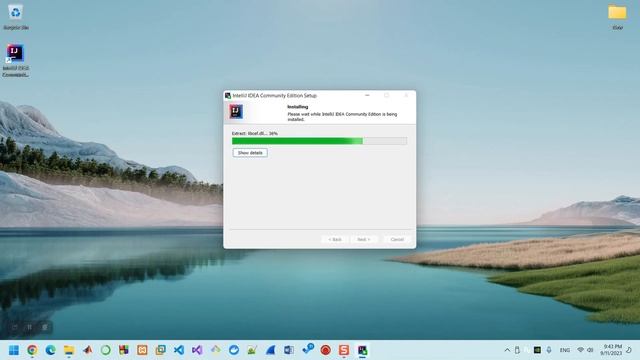Click the Cancel button in setup
640x360 pixels.
coord(397,239)
